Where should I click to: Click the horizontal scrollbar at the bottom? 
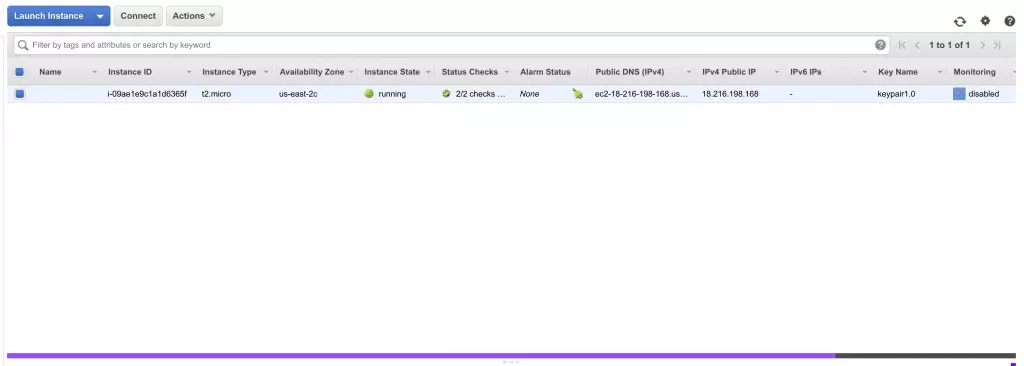[x=421, y=356]
